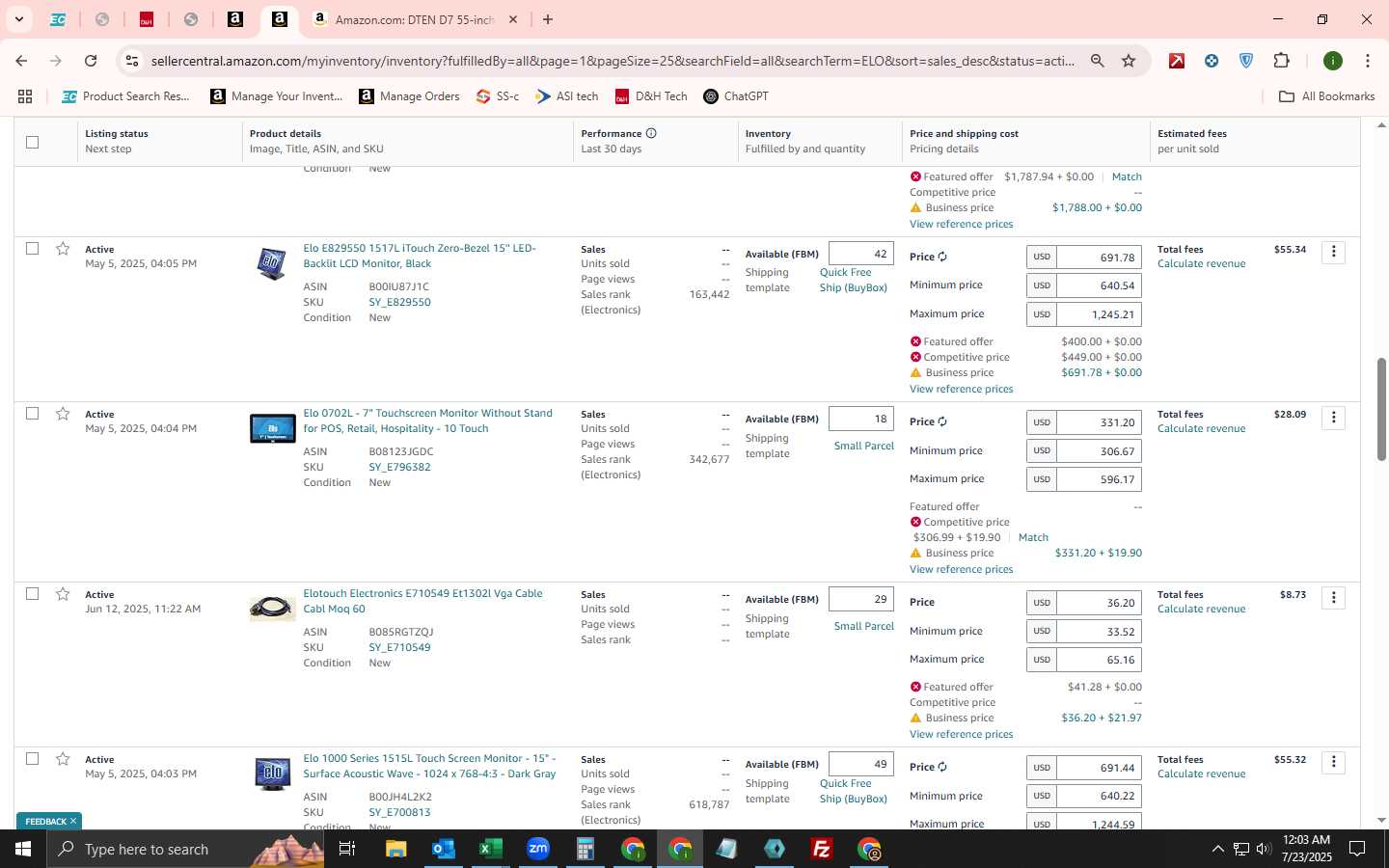Bookmark this page with the star icon
The image size is (1389, 868).
1129,61
